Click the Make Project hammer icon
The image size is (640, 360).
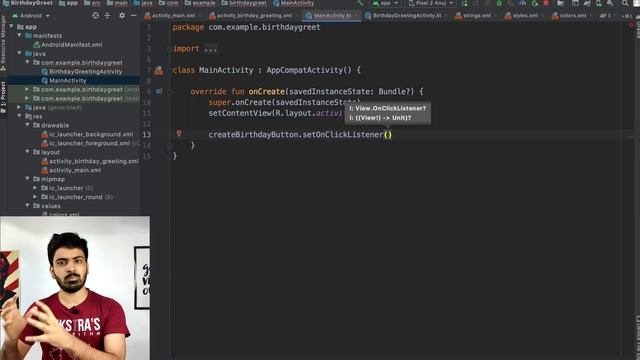[x=360, y=3]
